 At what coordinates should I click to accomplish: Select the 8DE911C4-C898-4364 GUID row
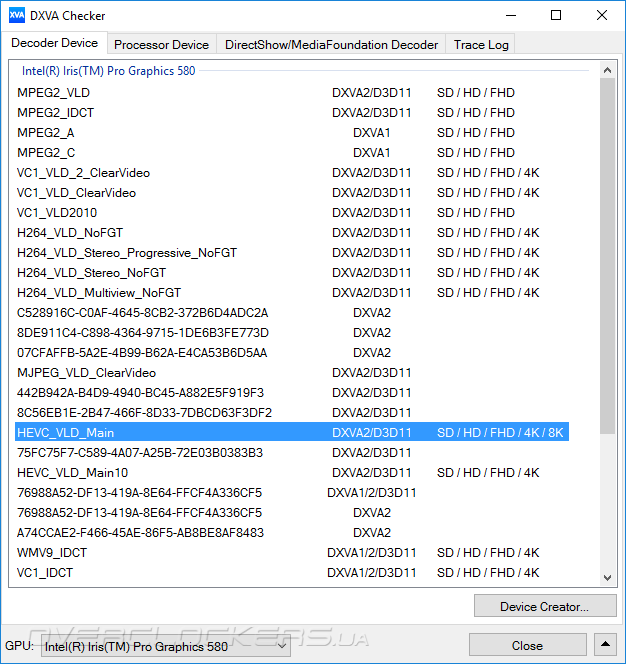(x=292, y=332)
